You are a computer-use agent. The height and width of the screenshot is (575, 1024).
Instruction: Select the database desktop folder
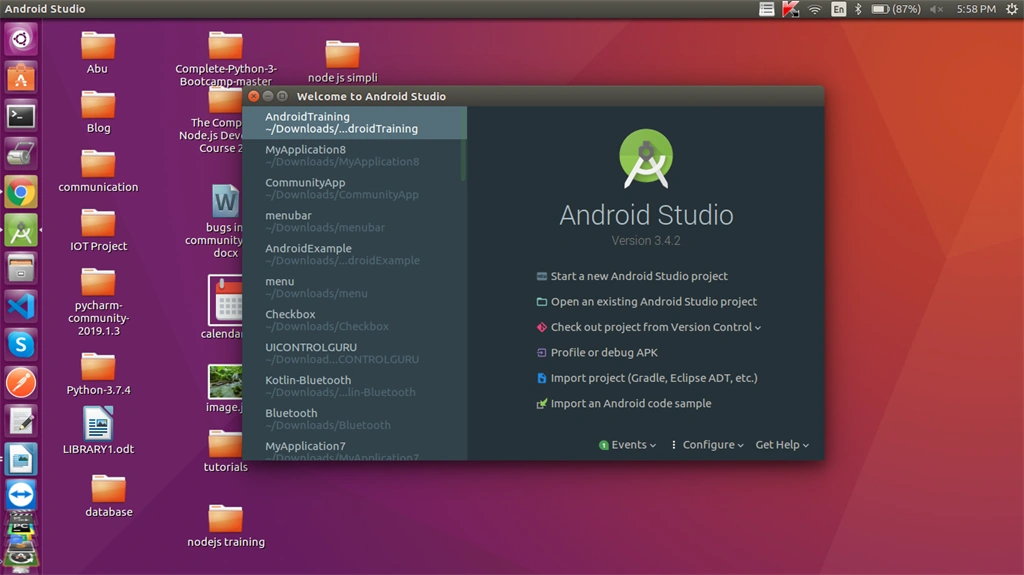click(x=108, y=497)
